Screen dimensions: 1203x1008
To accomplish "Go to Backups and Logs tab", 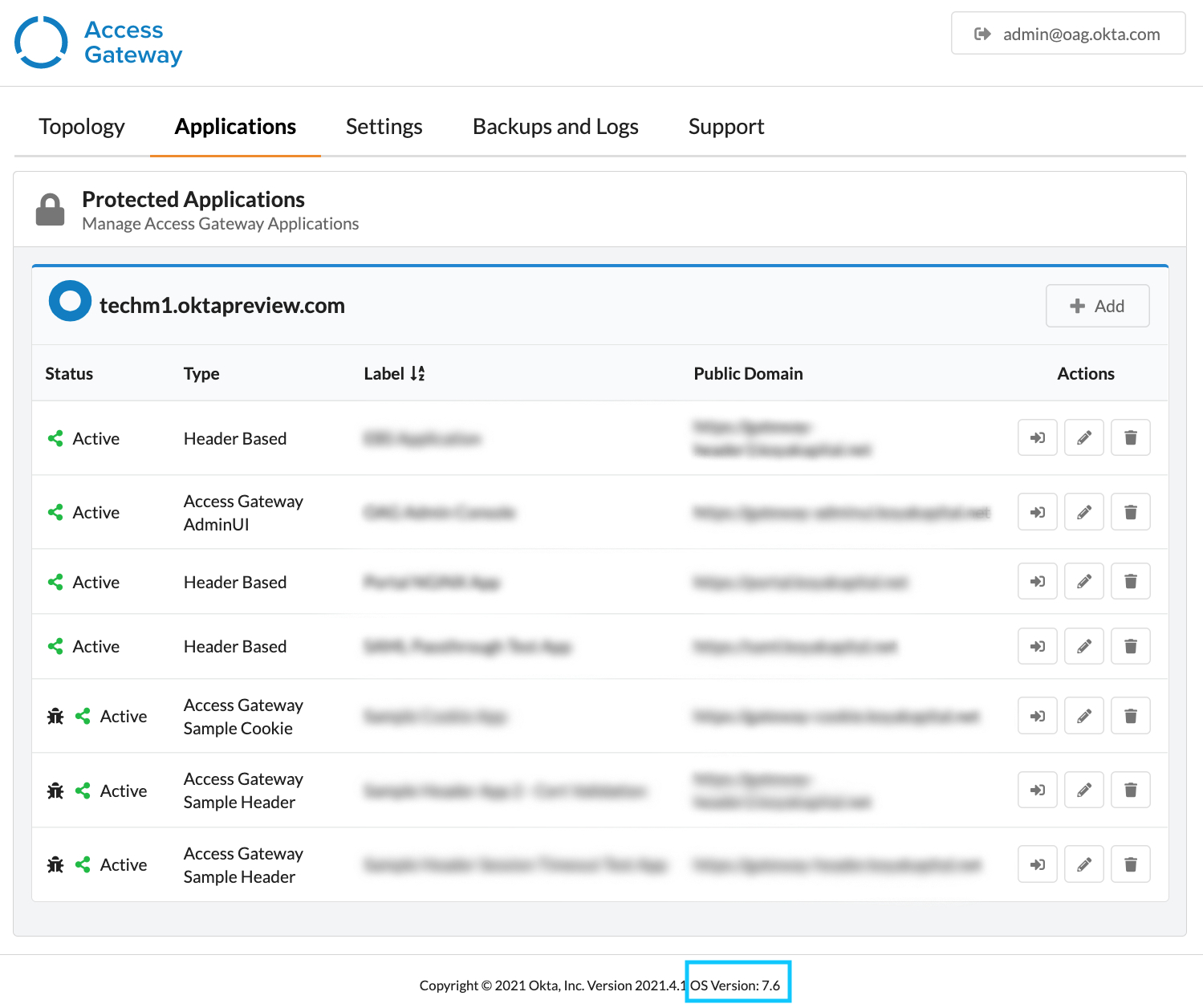I will tap(555, 127).
